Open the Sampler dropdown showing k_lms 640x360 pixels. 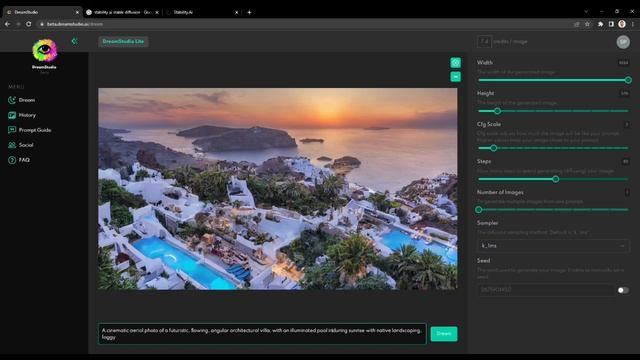(553, 246)
